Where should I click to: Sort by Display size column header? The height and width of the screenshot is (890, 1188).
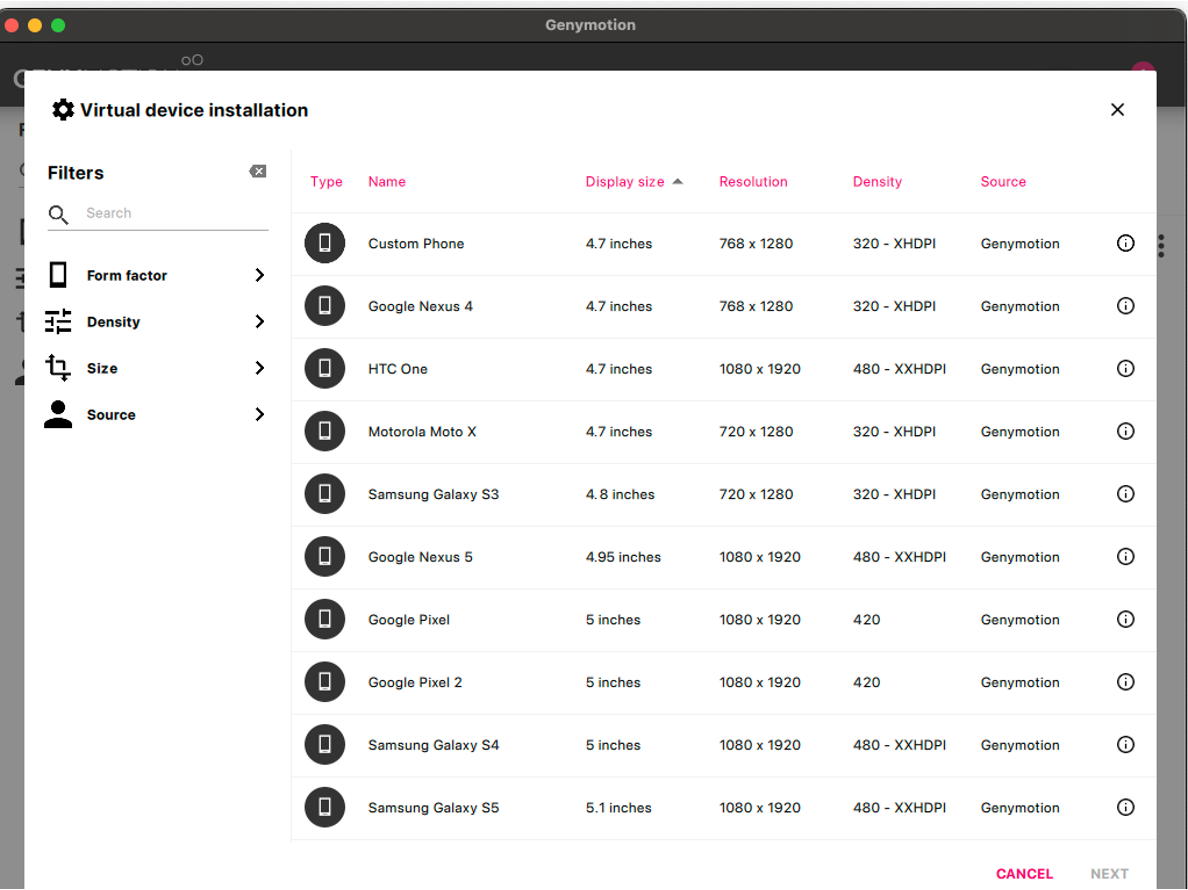coord(625,182)
